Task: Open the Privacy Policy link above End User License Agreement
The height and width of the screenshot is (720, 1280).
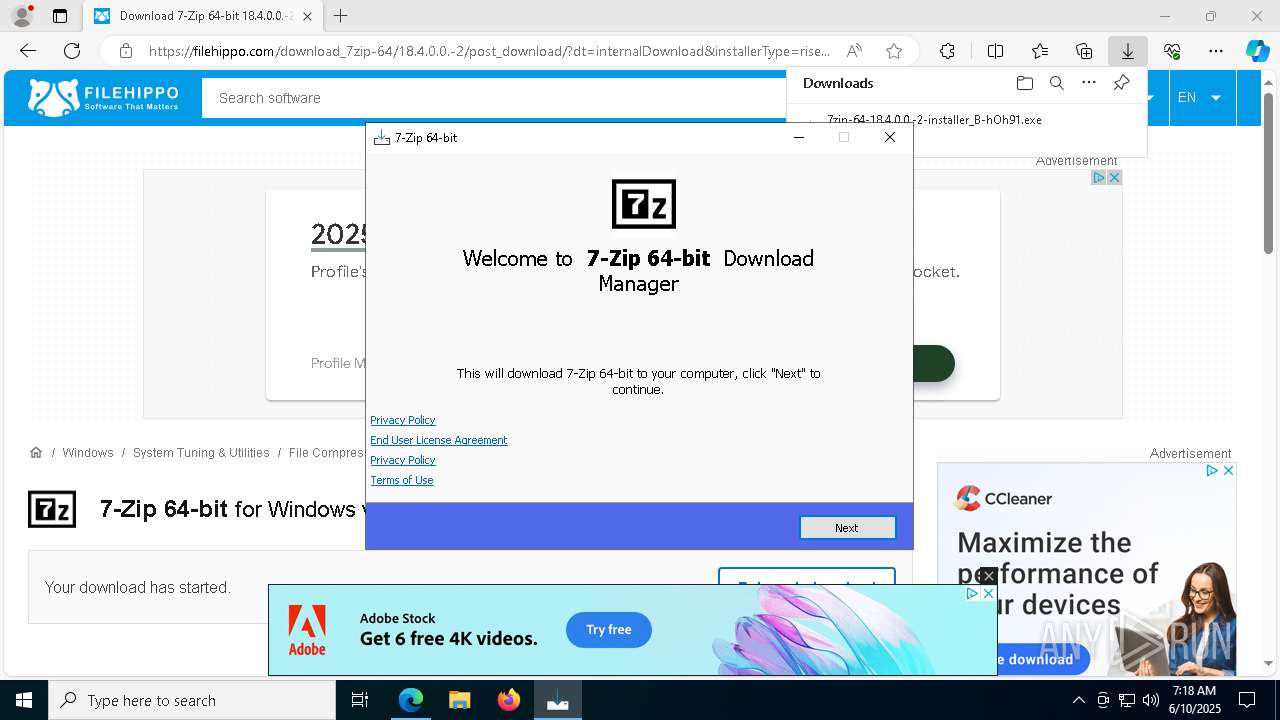Action: point(402,420)
